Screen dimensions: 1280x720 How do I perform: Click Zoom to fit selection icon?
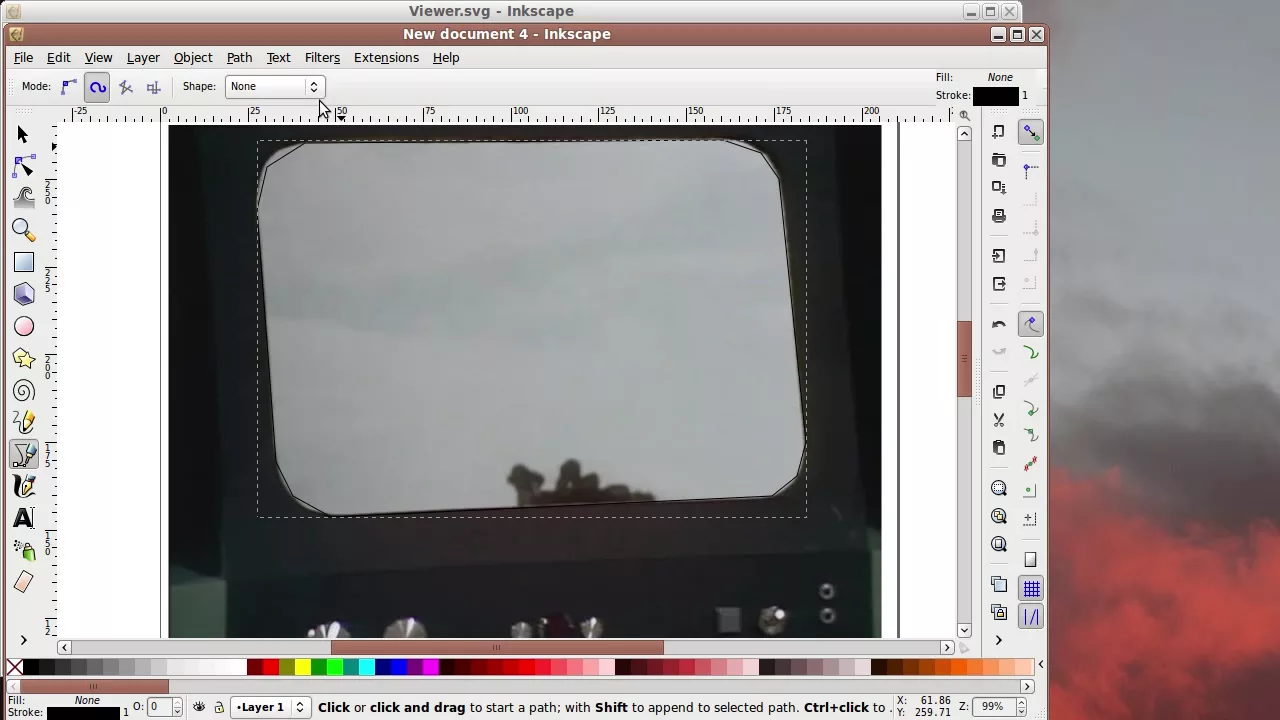[x=999, y=488]
